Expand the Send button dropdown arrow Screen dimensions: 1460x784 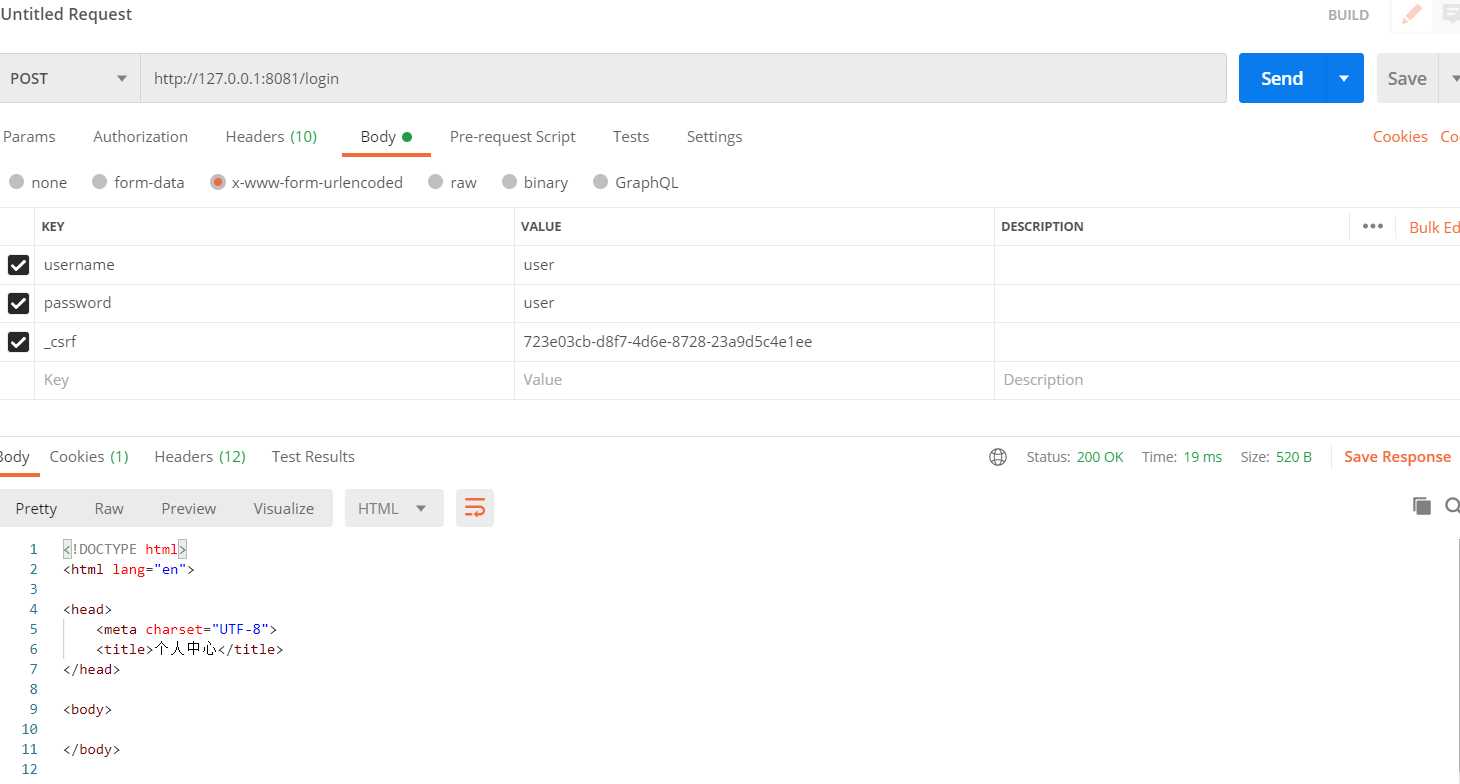point(1344,78)
